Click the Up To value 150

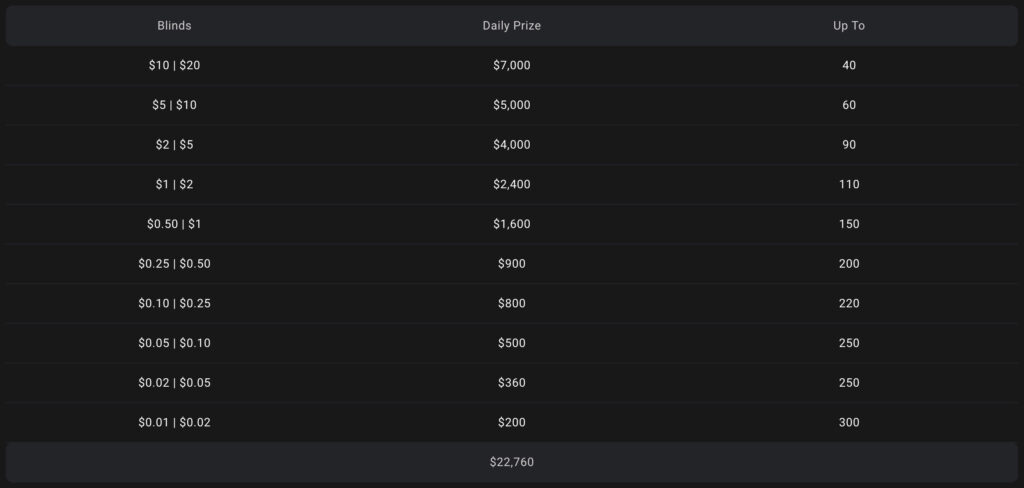click(x=849, y=224)
